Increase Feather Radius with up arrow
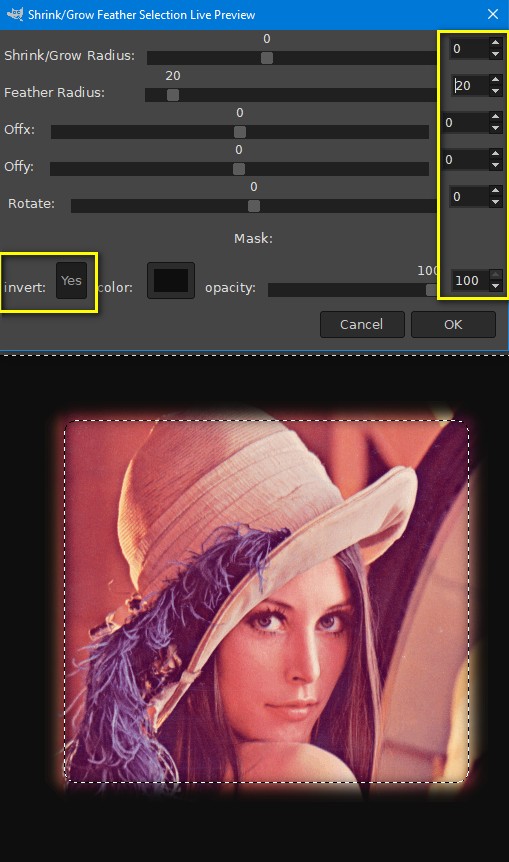 click(x=495, y=79)
